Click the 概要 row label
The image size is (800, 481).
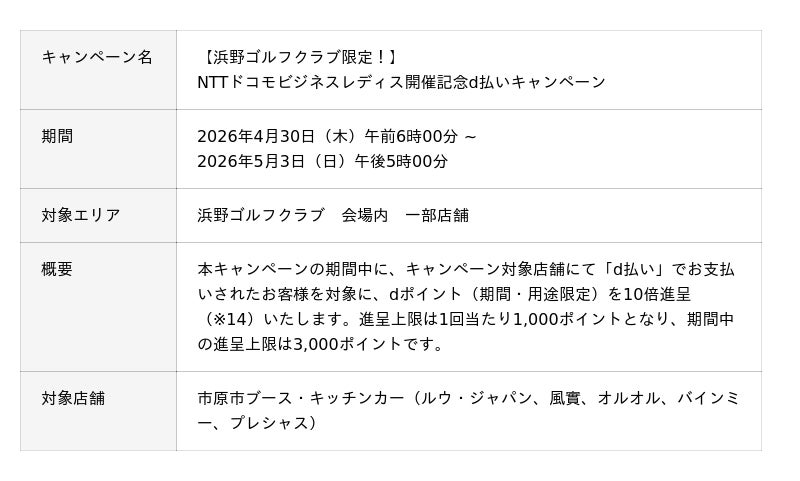click(x=57, y=269)
